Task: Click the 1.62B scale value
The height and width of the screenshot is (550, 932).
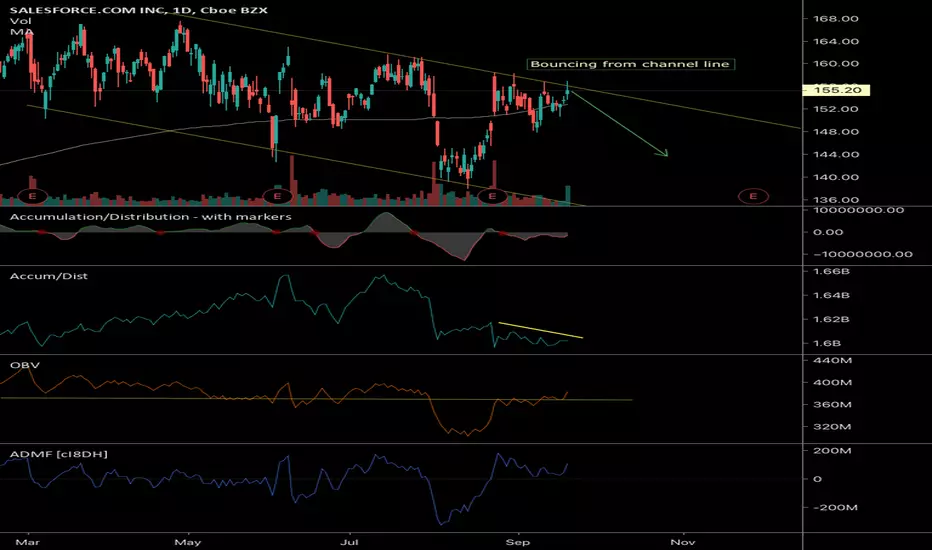Action: (831, 319)
